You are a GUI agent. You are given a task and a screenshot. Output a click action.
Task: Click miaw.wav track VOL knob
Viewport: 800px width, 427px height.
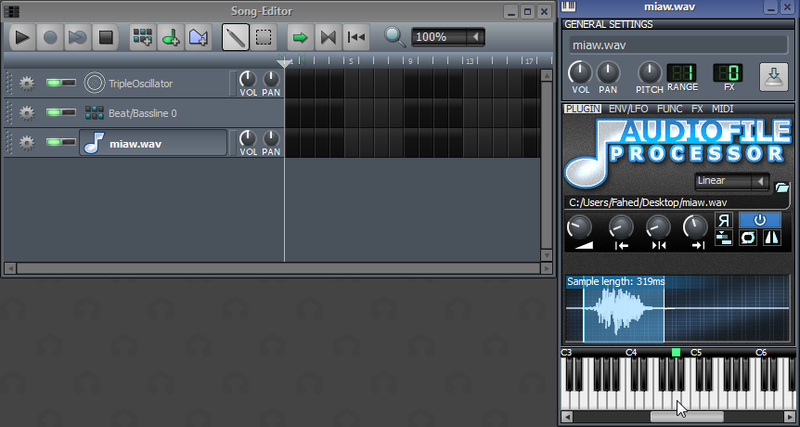coord(248,138)
